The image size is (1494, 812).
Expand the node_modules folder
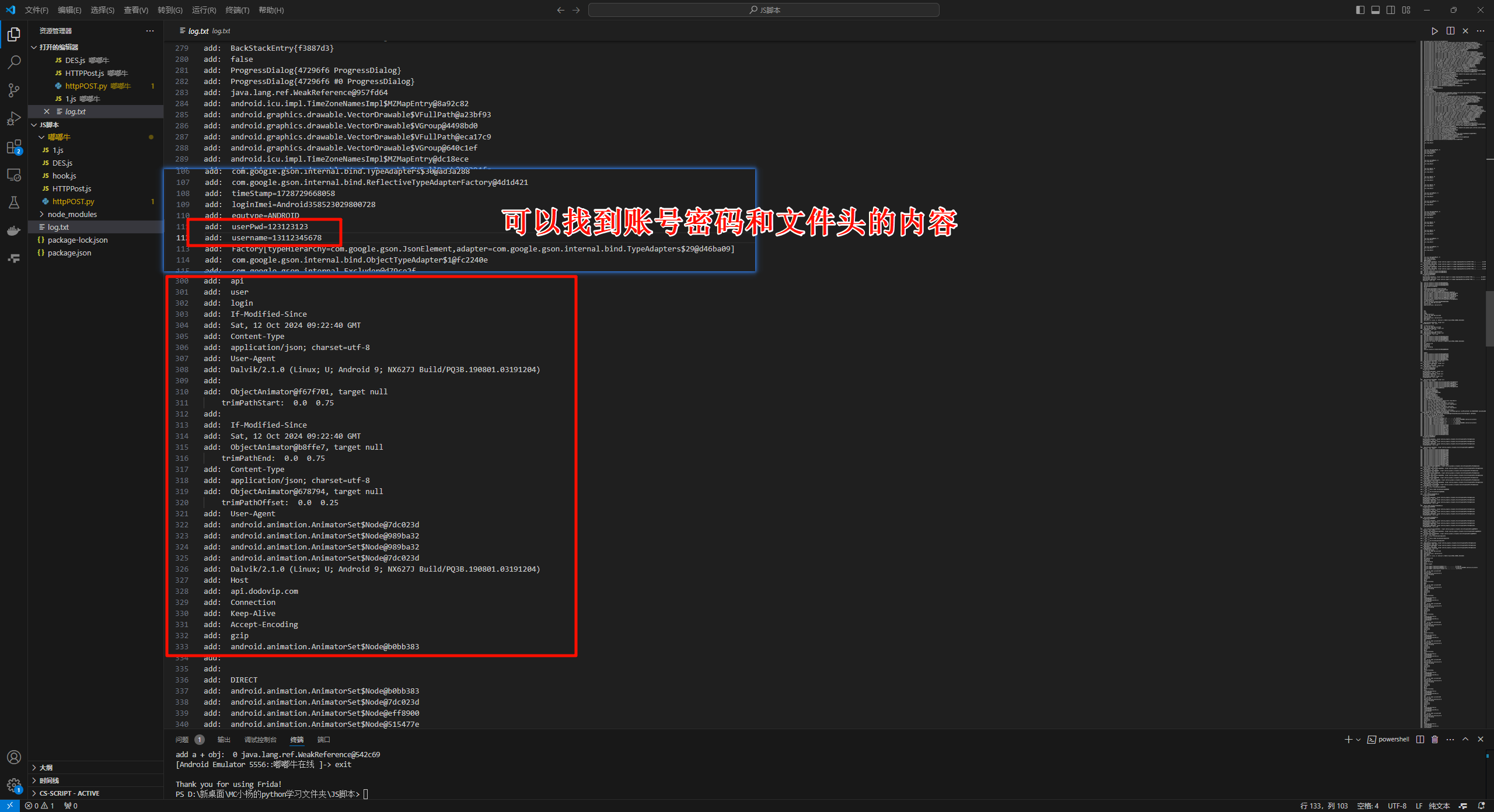point(72,214)
